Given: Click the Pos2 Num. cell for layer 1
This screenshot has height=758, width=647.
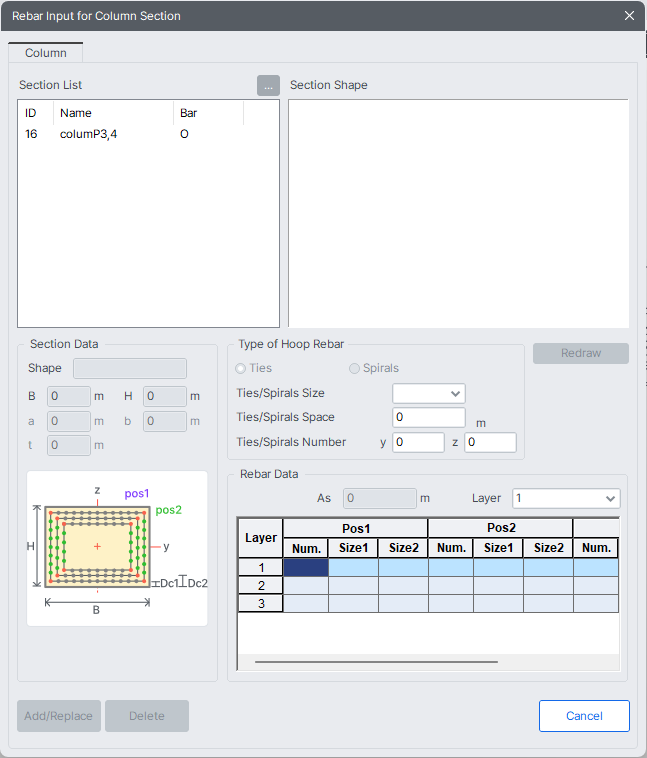Looking at the screenshot, I should coord(451,568).
